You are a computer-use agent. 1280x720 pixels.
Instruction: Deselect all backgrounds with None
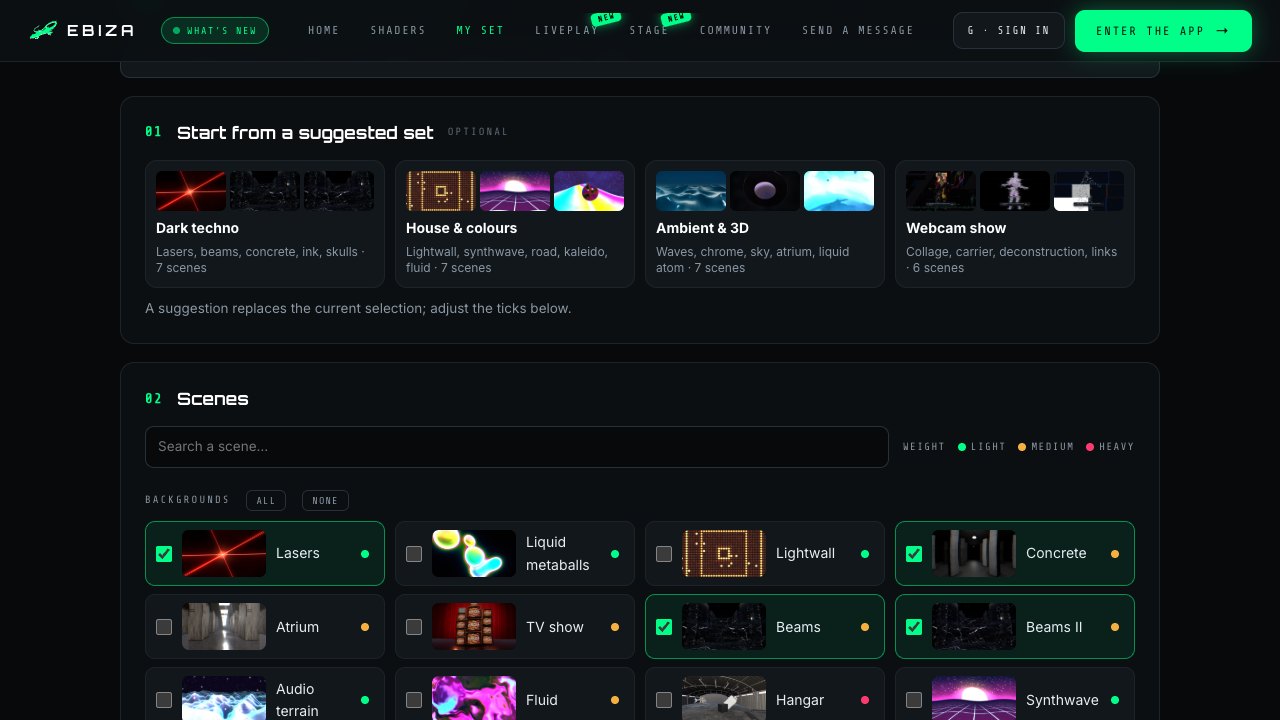(325, 501)
